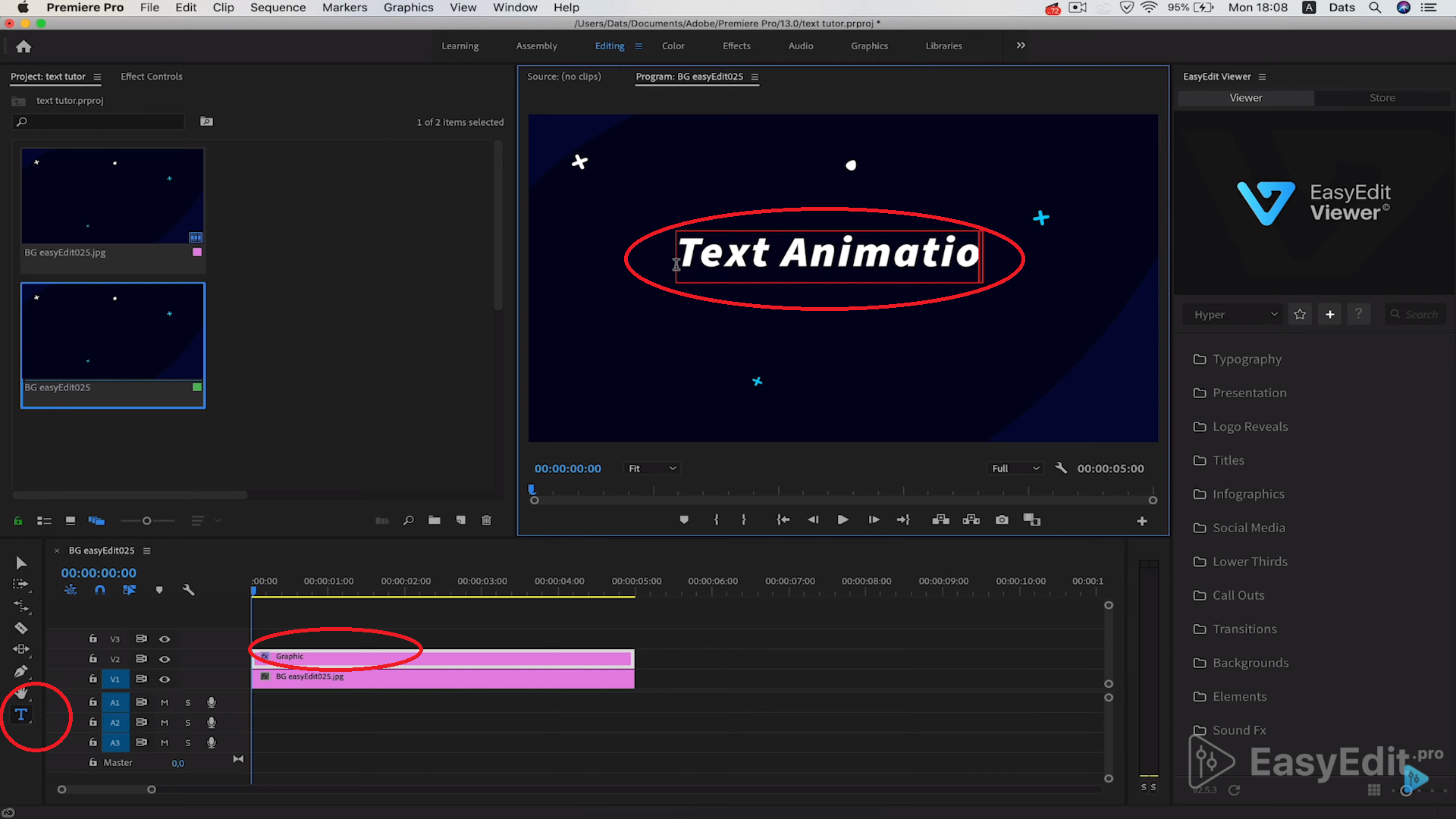Click the Ripple Edit tool
1456x819 pixels.
point(21,605)
